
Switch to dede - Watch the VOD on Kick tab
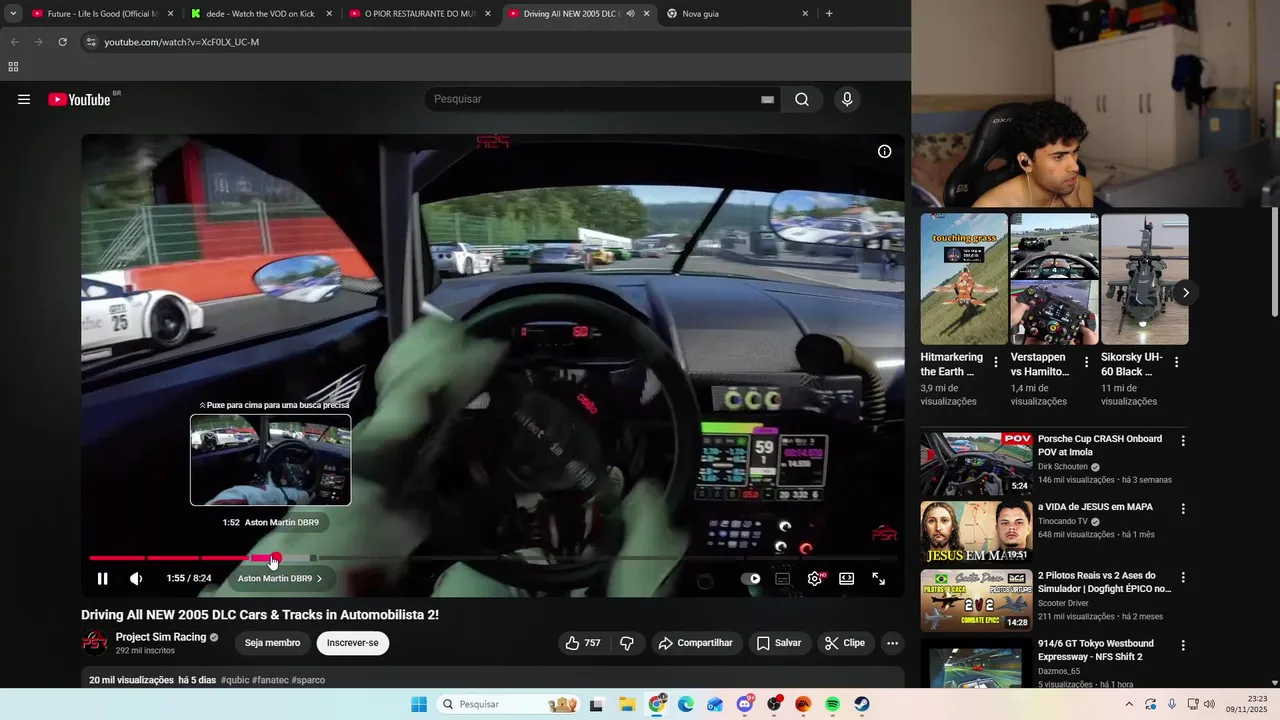click(260, 14)
